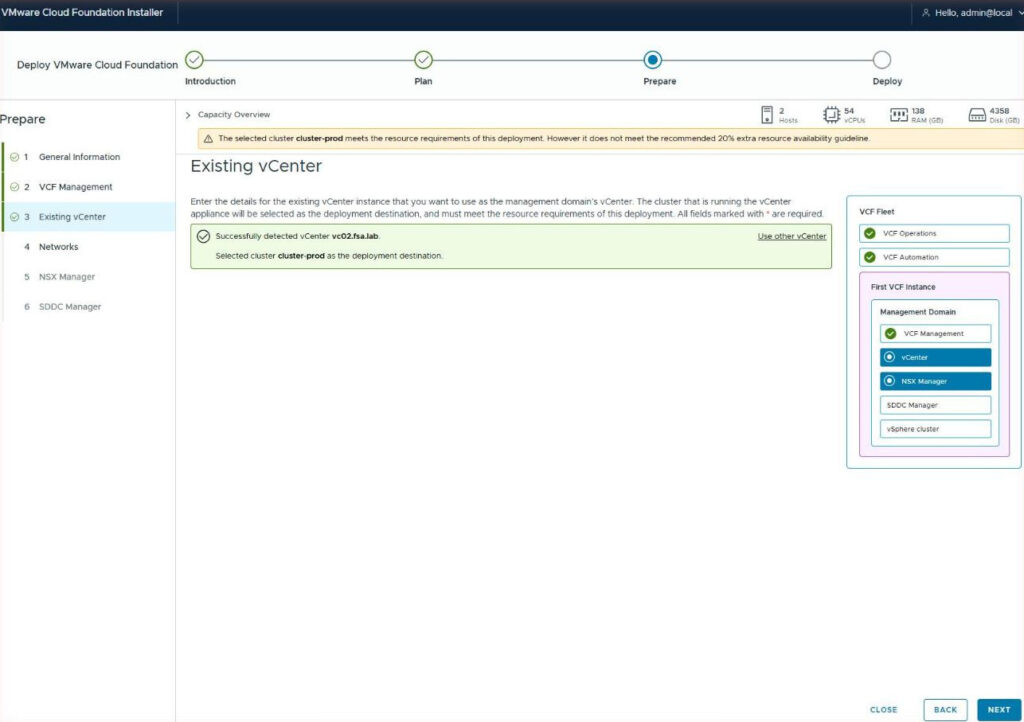Open the admin@local user dropdown
1024x722 pixels.
(972, 13)
